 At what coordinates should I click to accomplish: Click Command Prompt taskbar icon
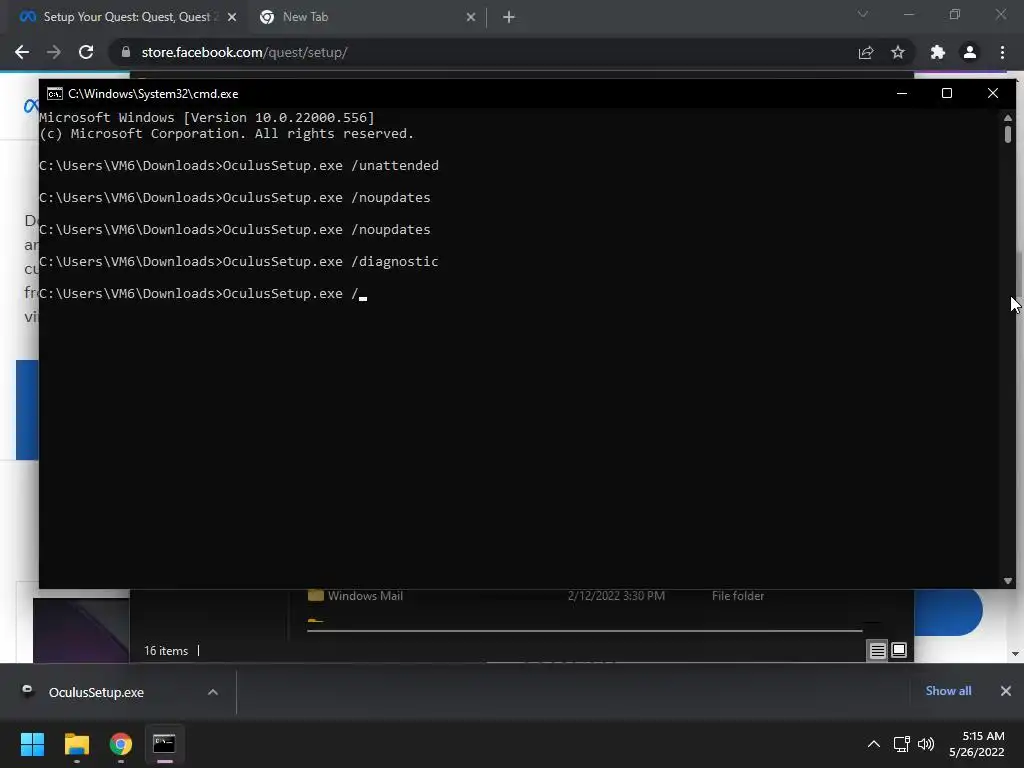[165, 744]
